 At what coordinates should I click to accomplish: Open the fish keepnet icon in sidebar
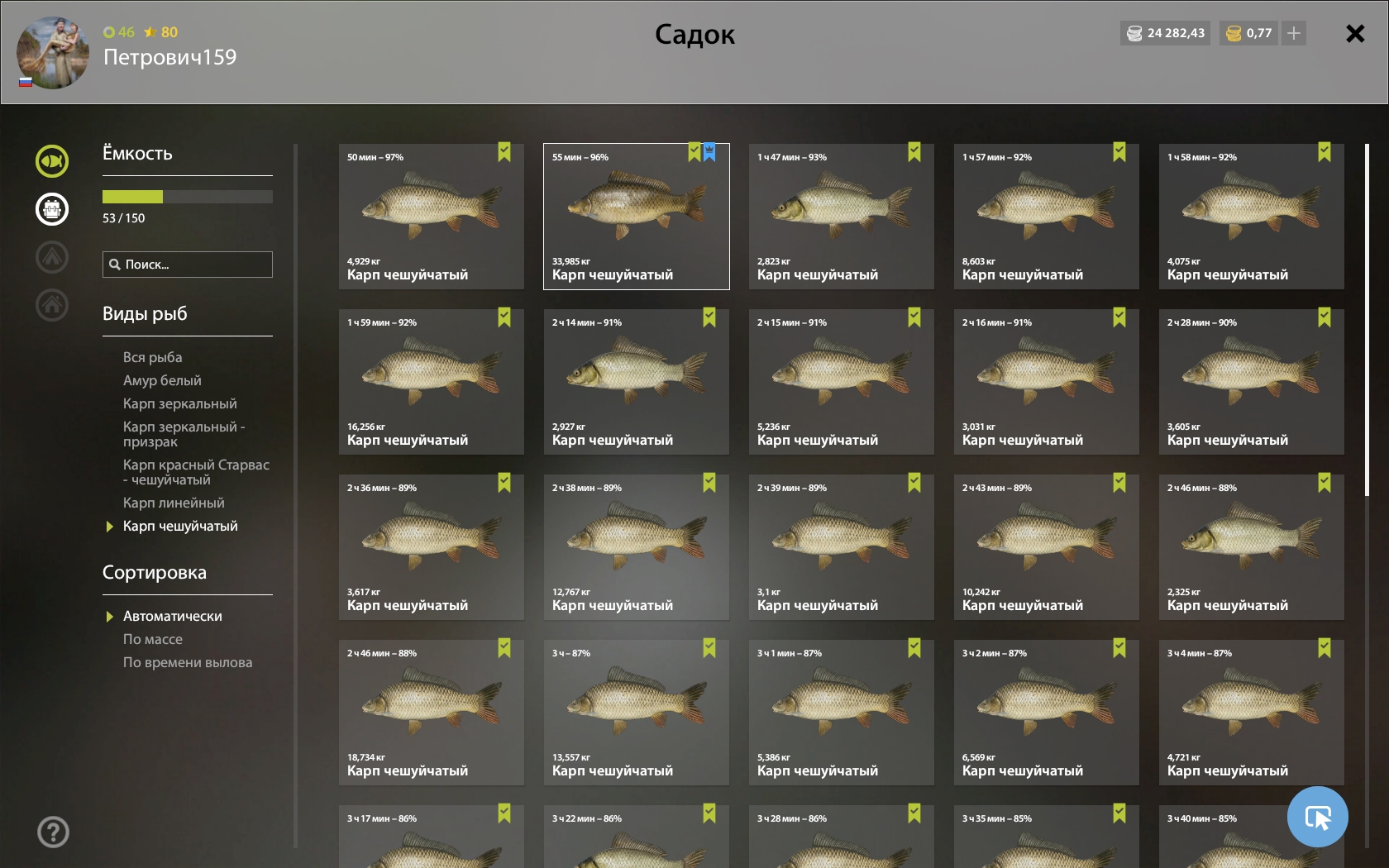click(x=52, y=161)
